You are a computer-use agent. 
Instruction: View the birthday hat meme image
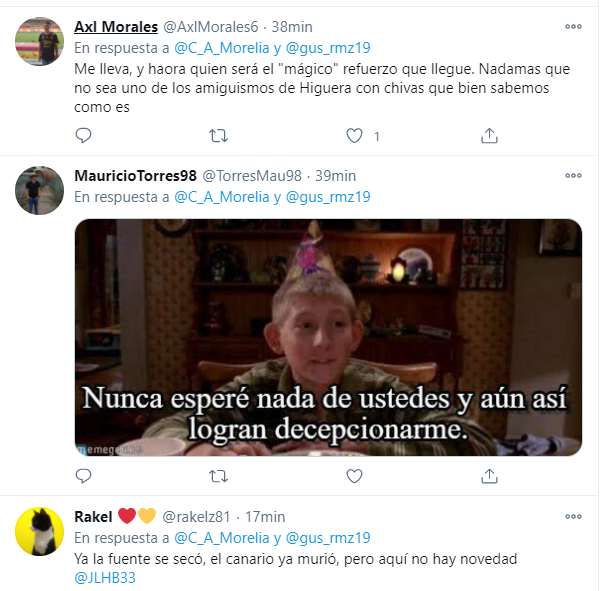328,337
